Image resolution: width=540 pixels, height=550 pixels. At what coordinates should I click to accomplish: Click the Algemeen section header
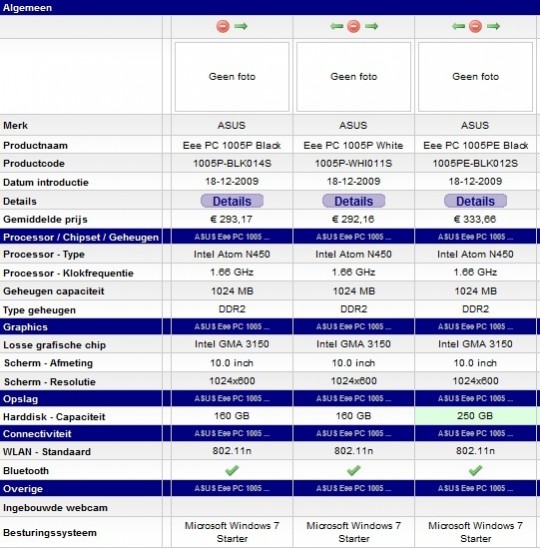(270, 7)
